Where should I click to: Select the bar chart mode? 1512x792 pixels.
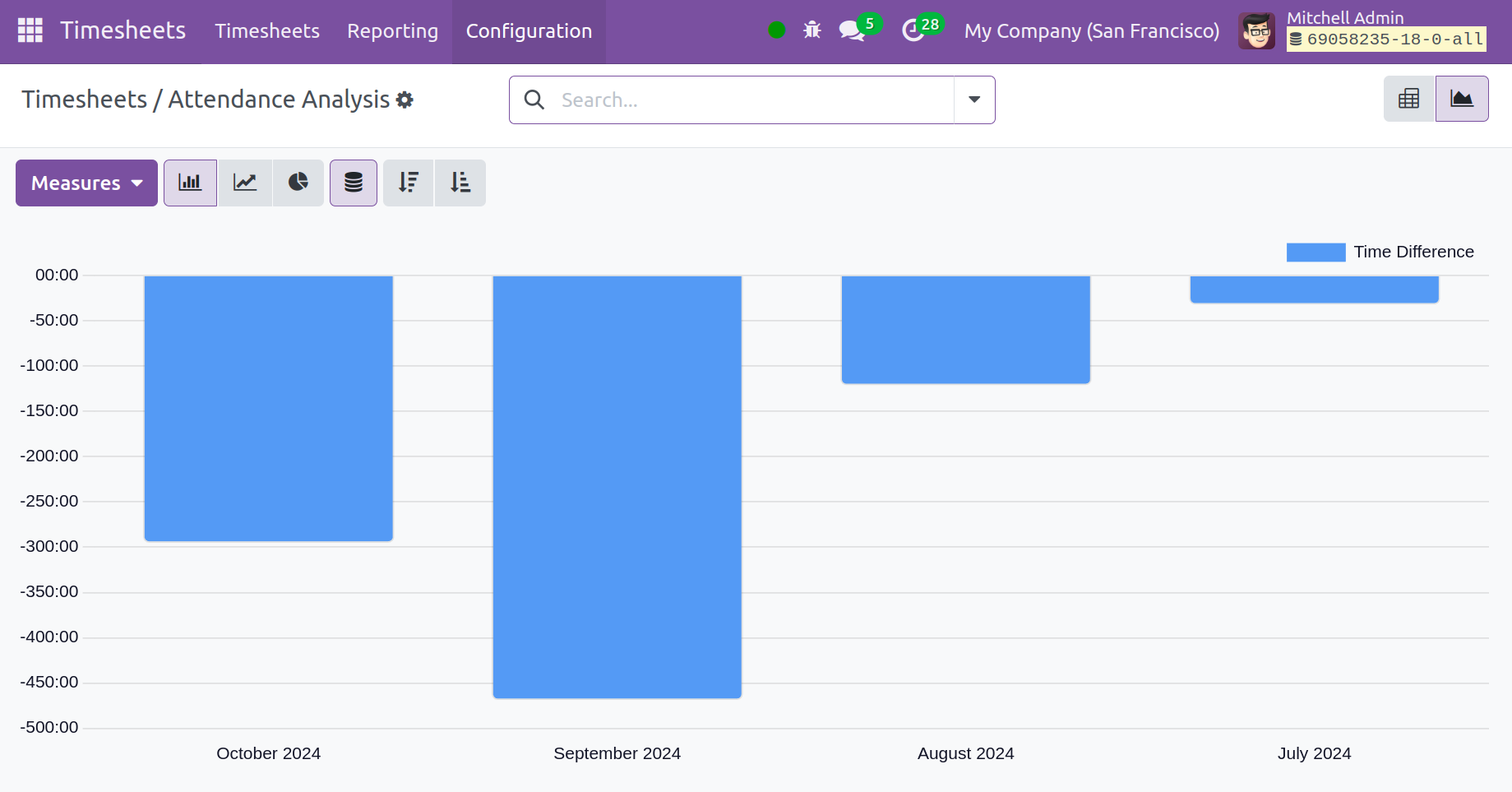[190, 183]
